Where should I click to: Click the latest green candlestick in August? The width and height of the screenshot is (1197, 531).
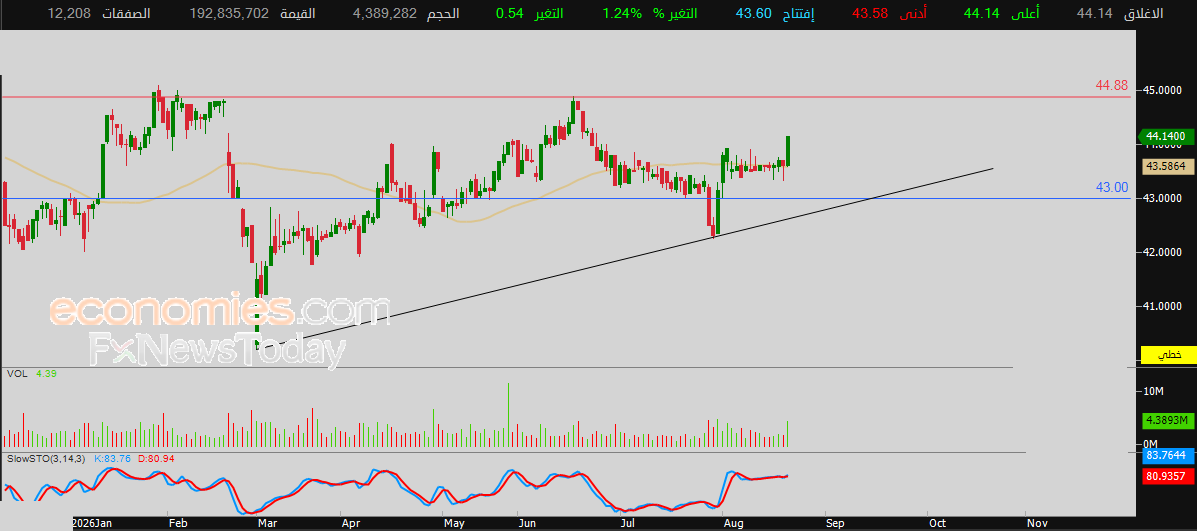click(x=788, y=151)
